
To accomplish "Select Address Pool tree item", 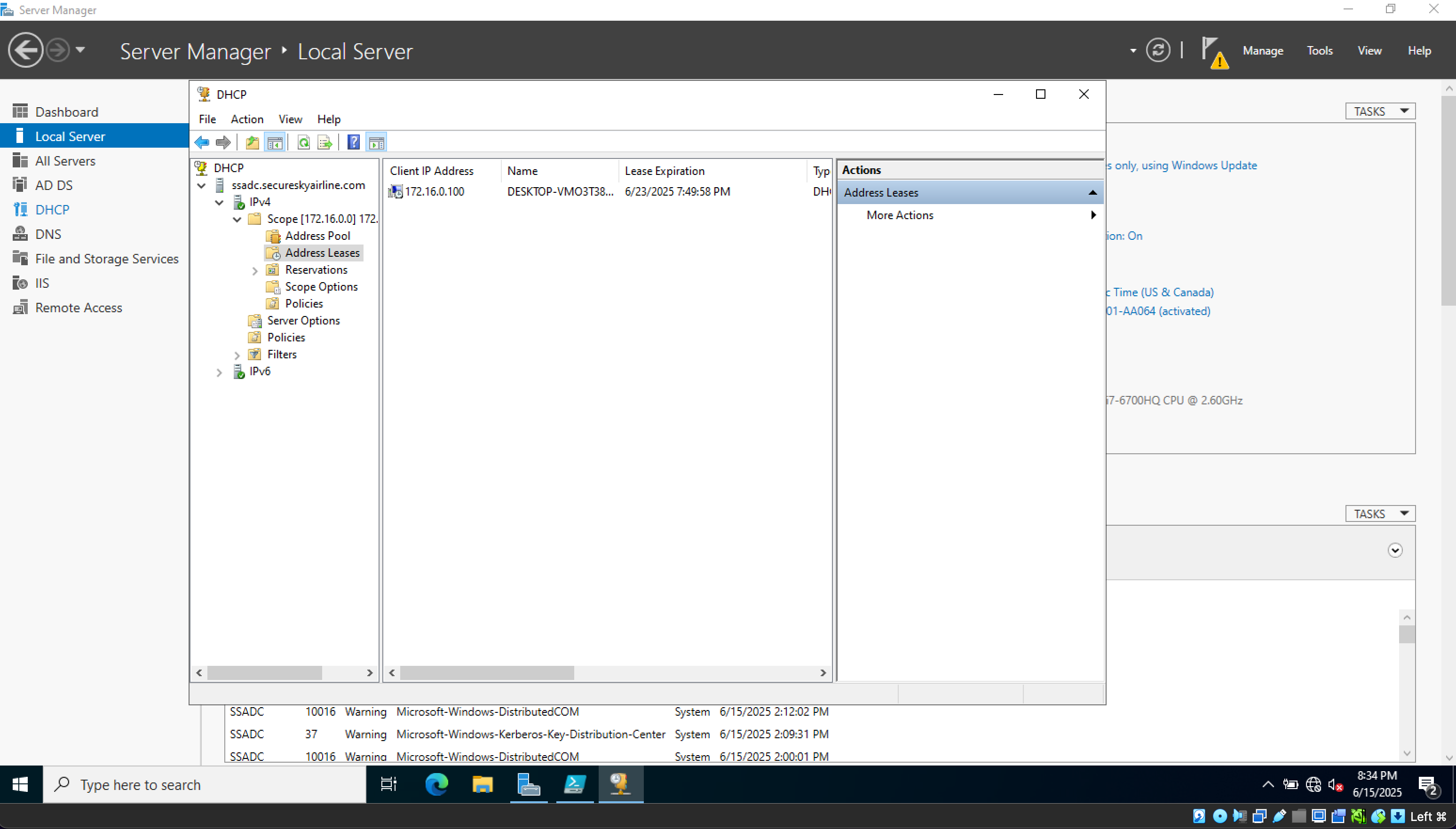I will click(317, 236).
